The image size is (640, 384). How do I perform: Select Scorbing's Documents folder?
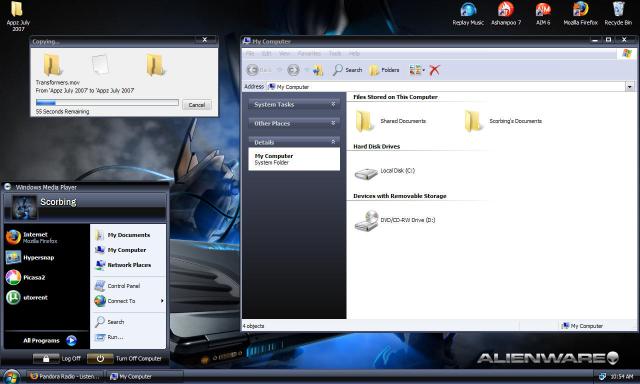coord(503,121)
